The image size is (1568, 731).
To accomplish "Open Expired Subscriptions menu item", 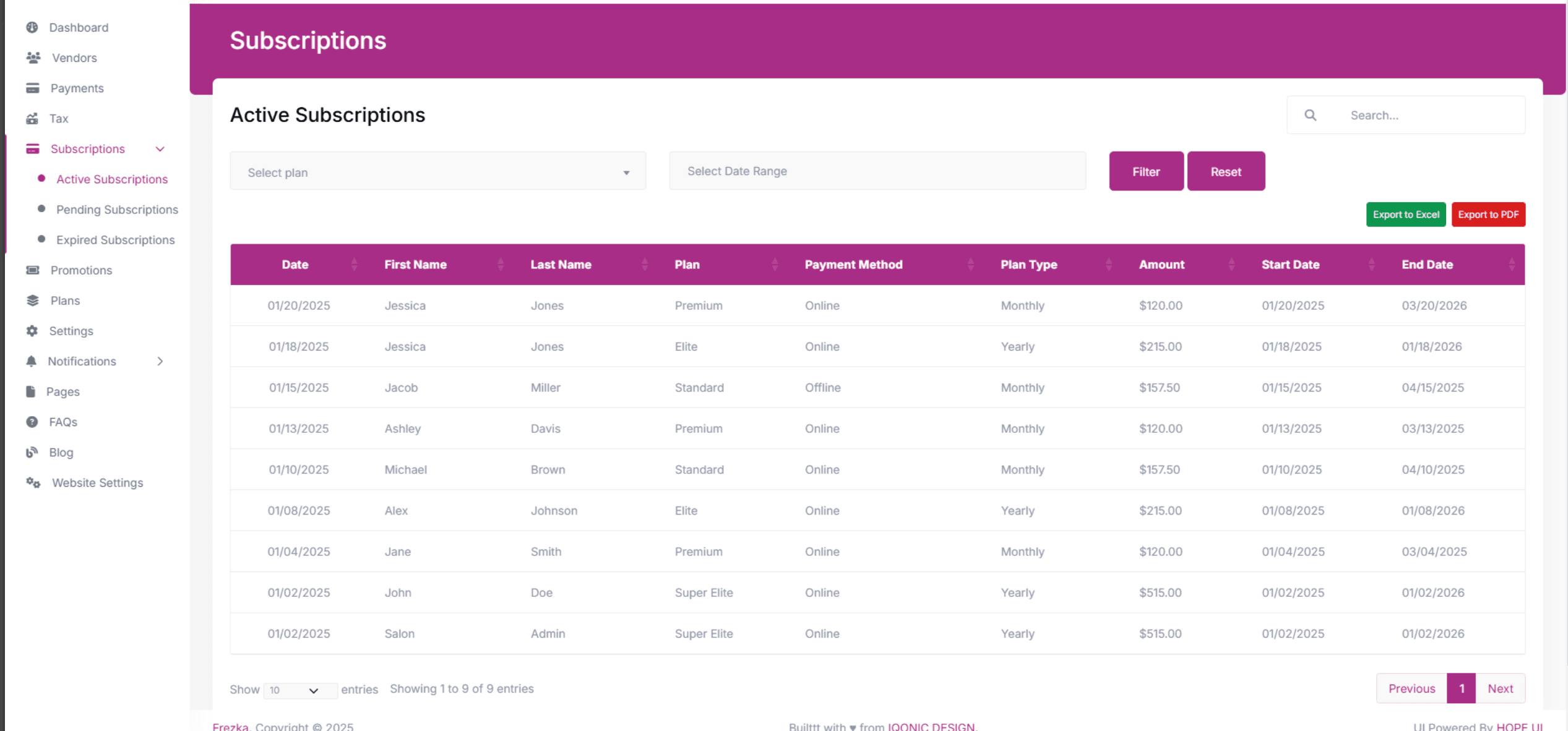I will click(115, 239).
